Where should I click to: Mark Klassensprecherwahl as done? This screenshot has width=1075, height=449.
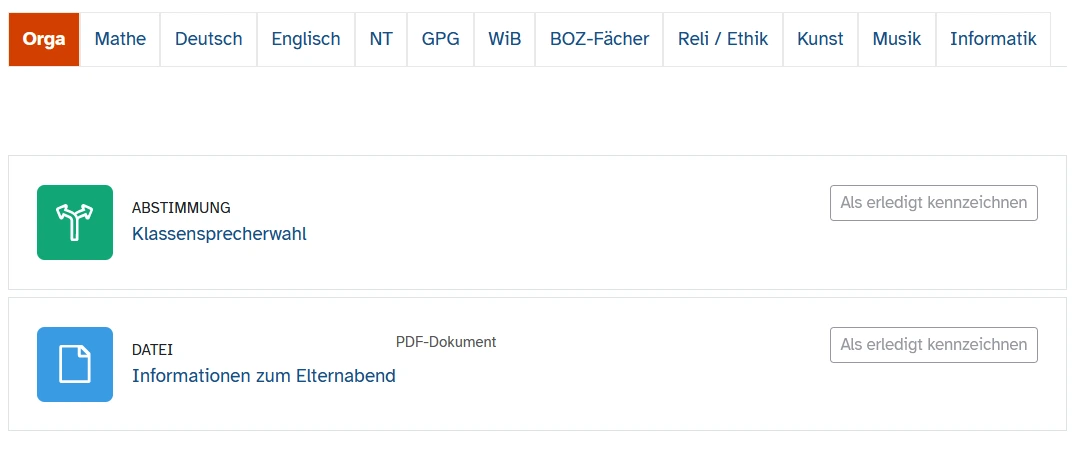point(933,203)
